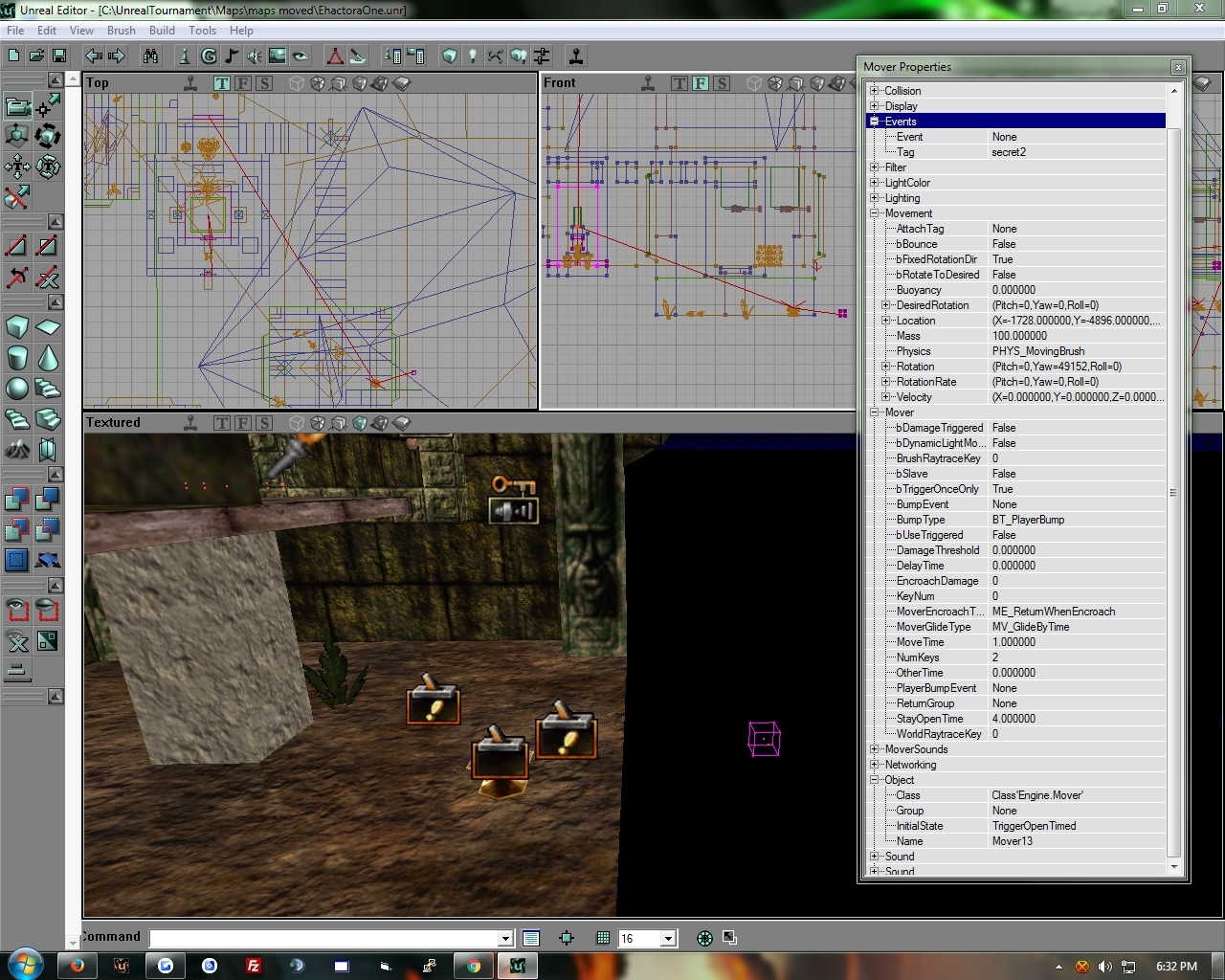Image resolution: width=1225 pixels, height=980 pixels.
Task: Click the Add brush CSG icon
Action: (x=17, y=500)
